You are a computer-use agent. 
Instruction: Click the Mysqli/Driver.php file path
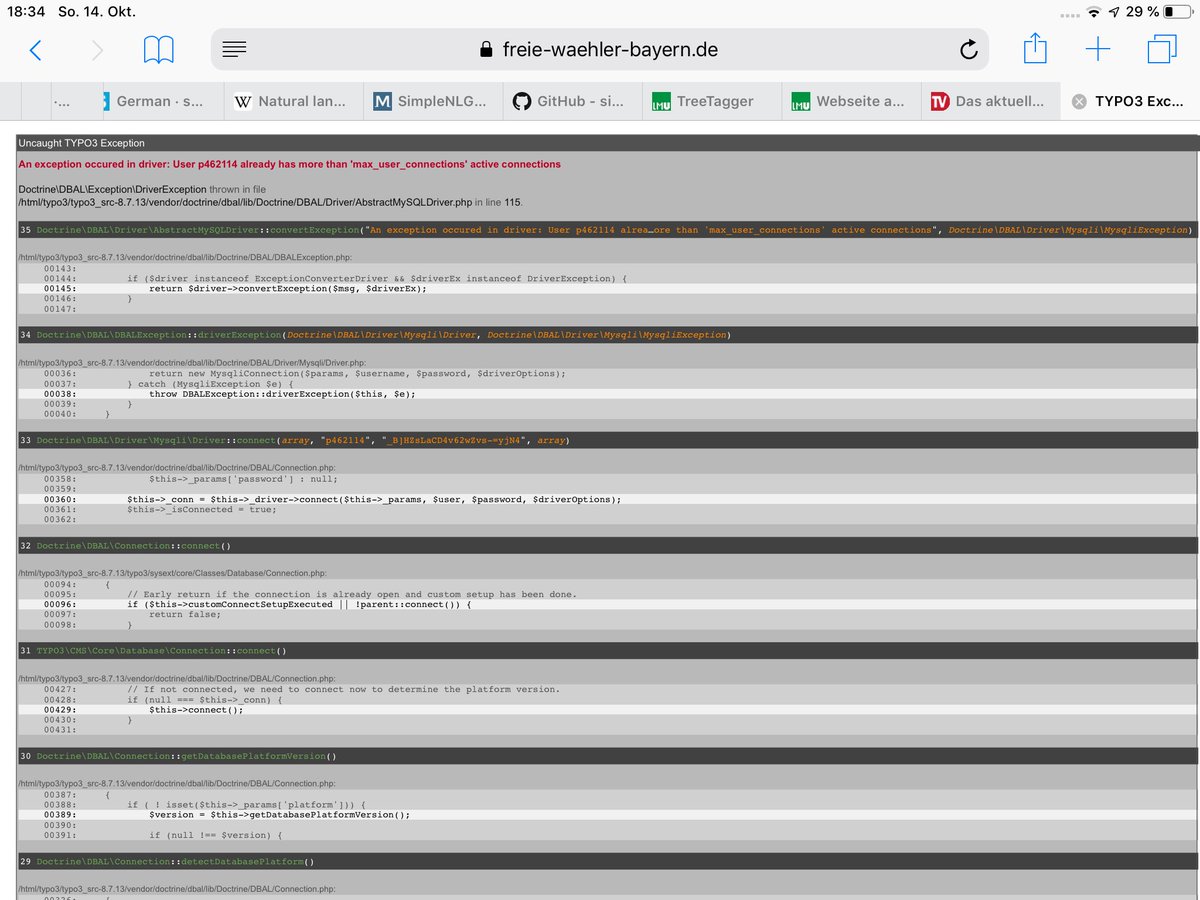(192, 362)
